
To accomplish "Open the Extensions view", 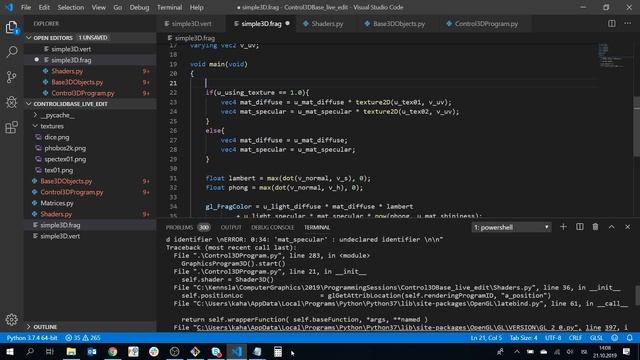I will coord(11,127).
